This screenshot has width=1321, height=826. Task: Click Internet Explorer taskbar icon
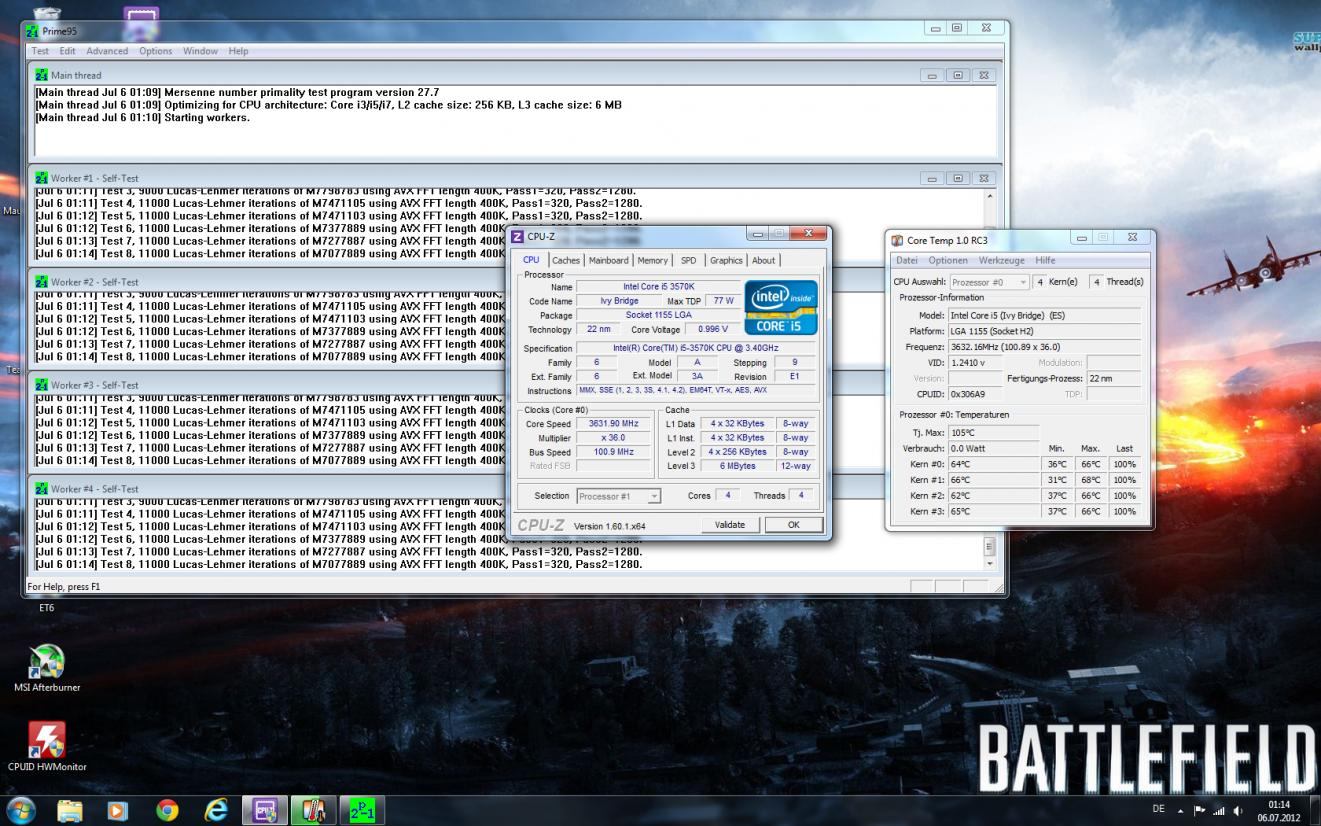(215, 810)
